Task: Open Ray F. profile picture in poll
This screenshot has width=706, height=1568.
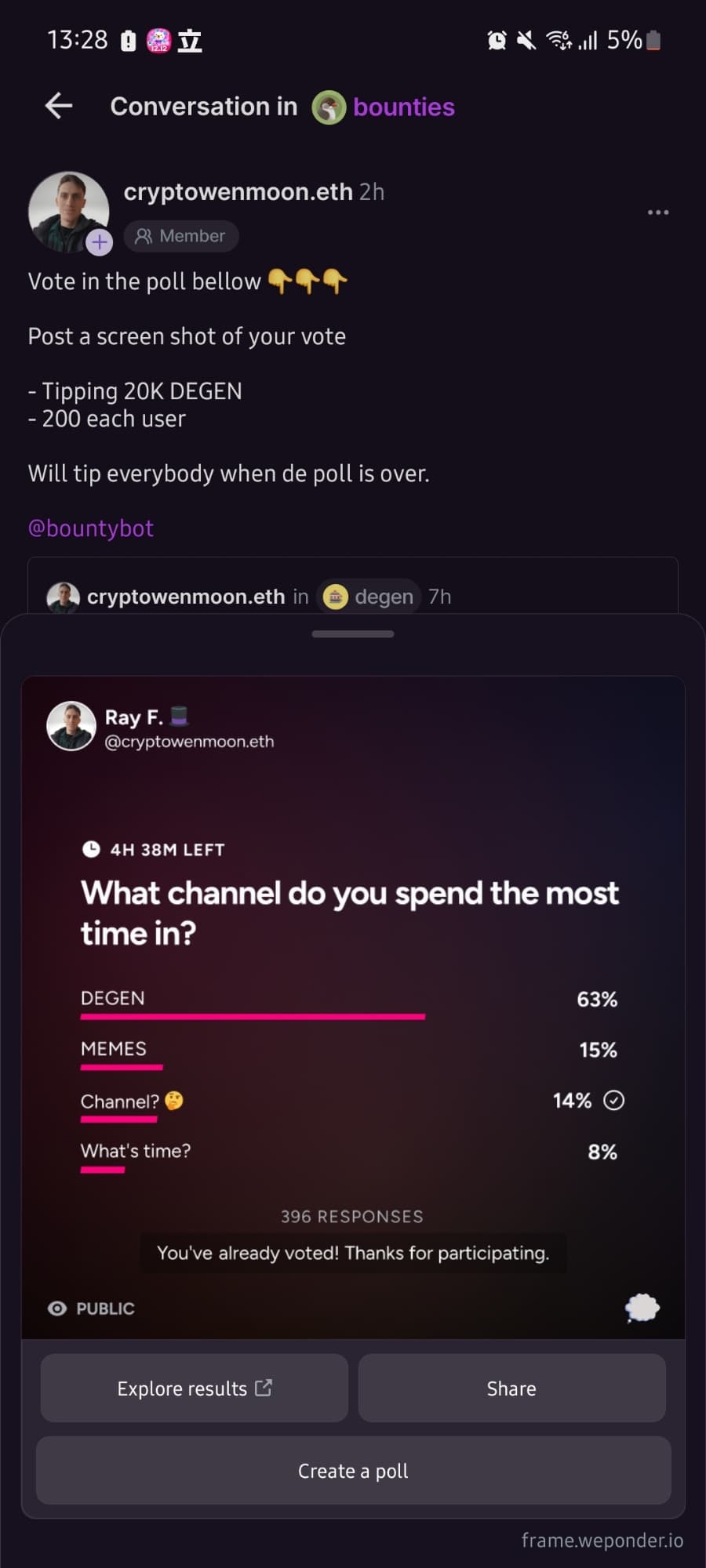Action: coord(71,726)
